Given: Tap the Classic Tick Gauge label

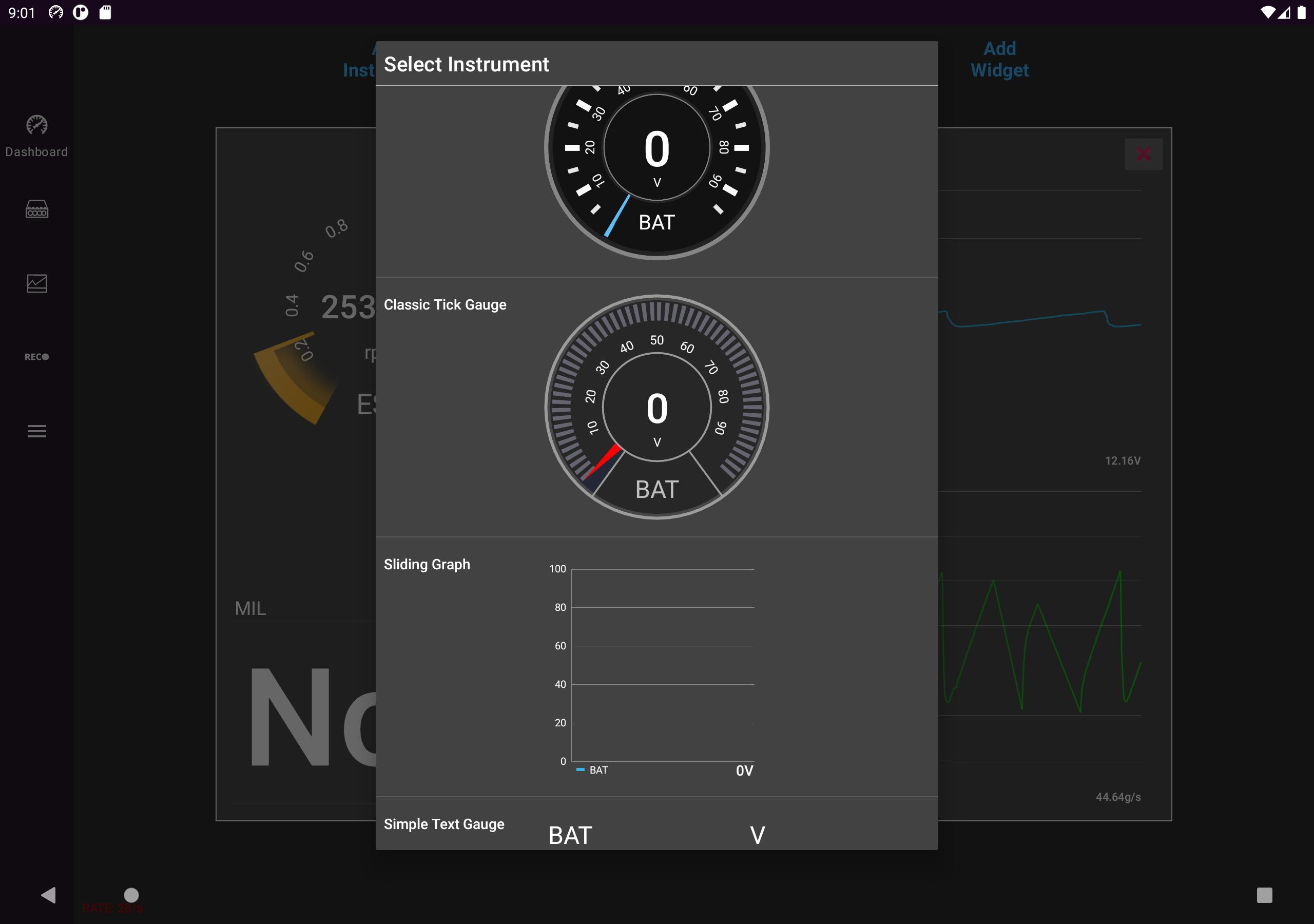Looking at the screenshot, I should (445, 304).
